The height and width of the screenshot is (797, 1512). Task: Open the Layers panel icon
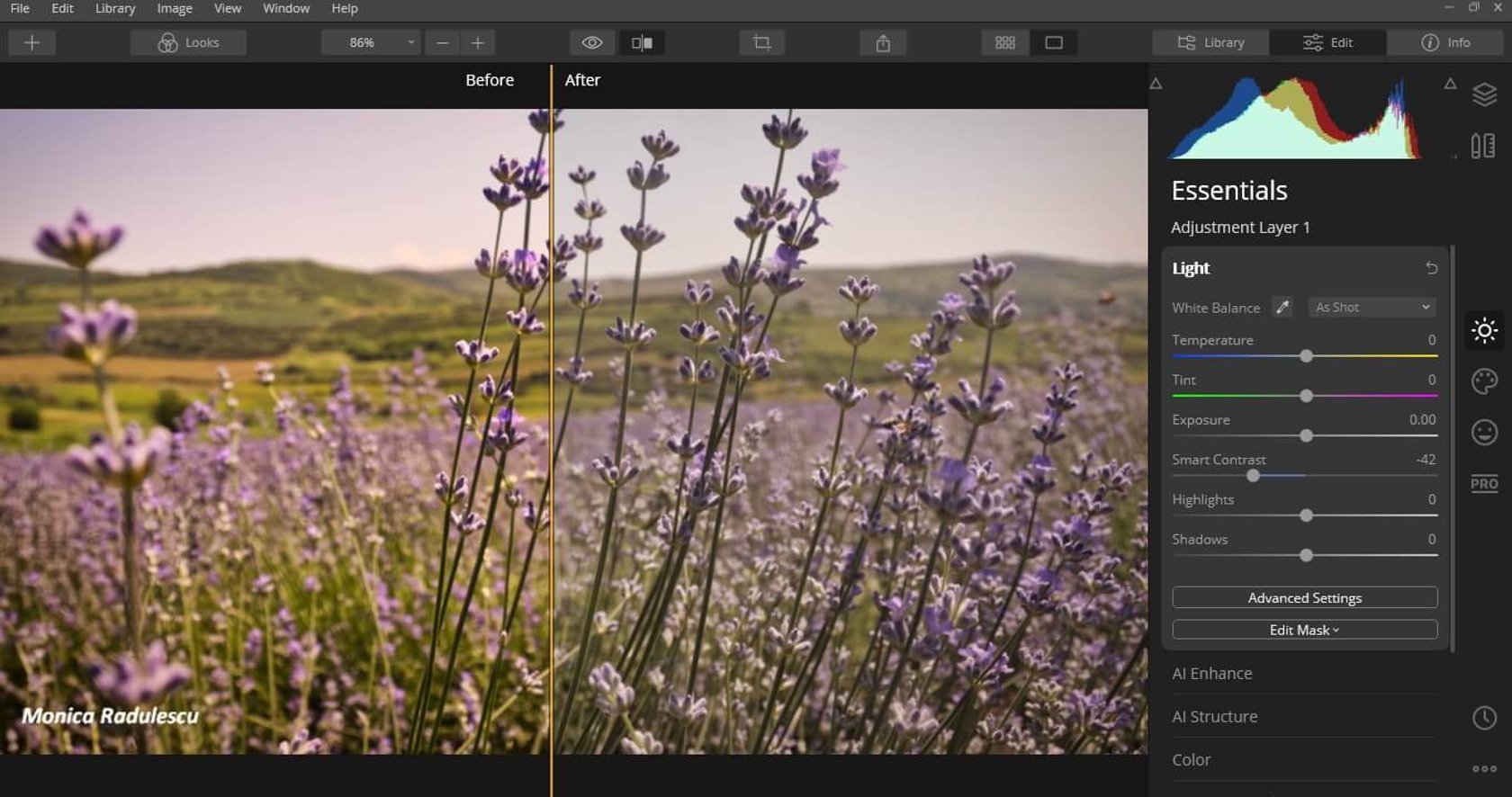(1484, 94)
